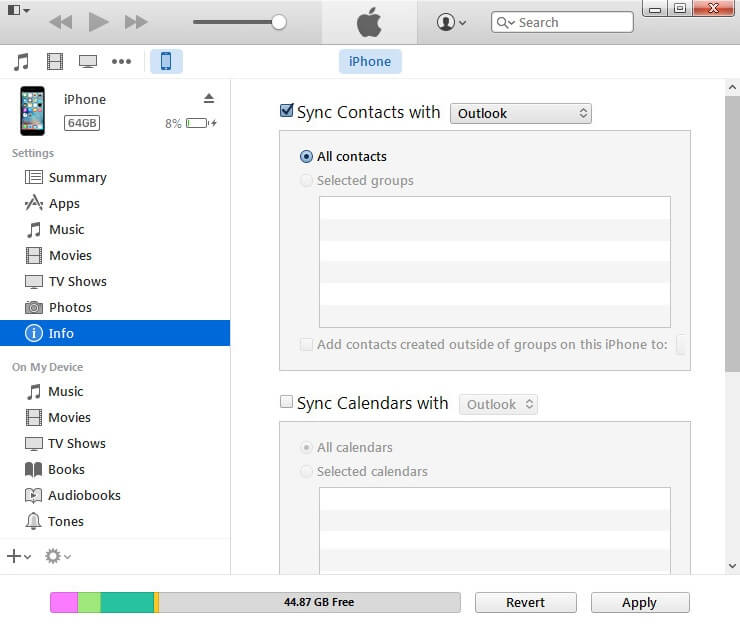Open the gear actions menu
The width and height of the screenshot is (740, 629).
(x=58, y=556)
